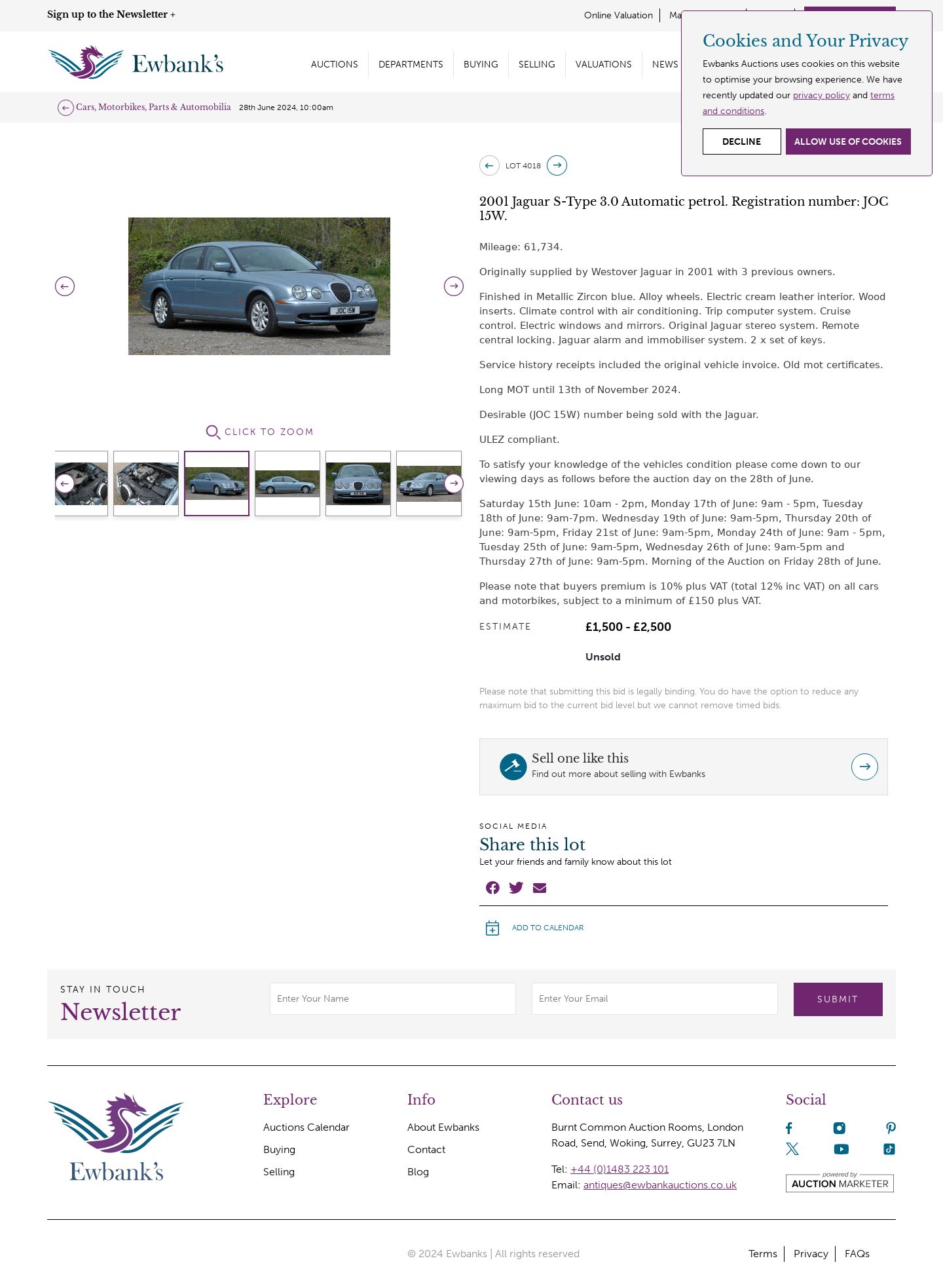Go to next lot arrow
The image size is (943, 1288).
pyautogui.click(x=557, y=166)
